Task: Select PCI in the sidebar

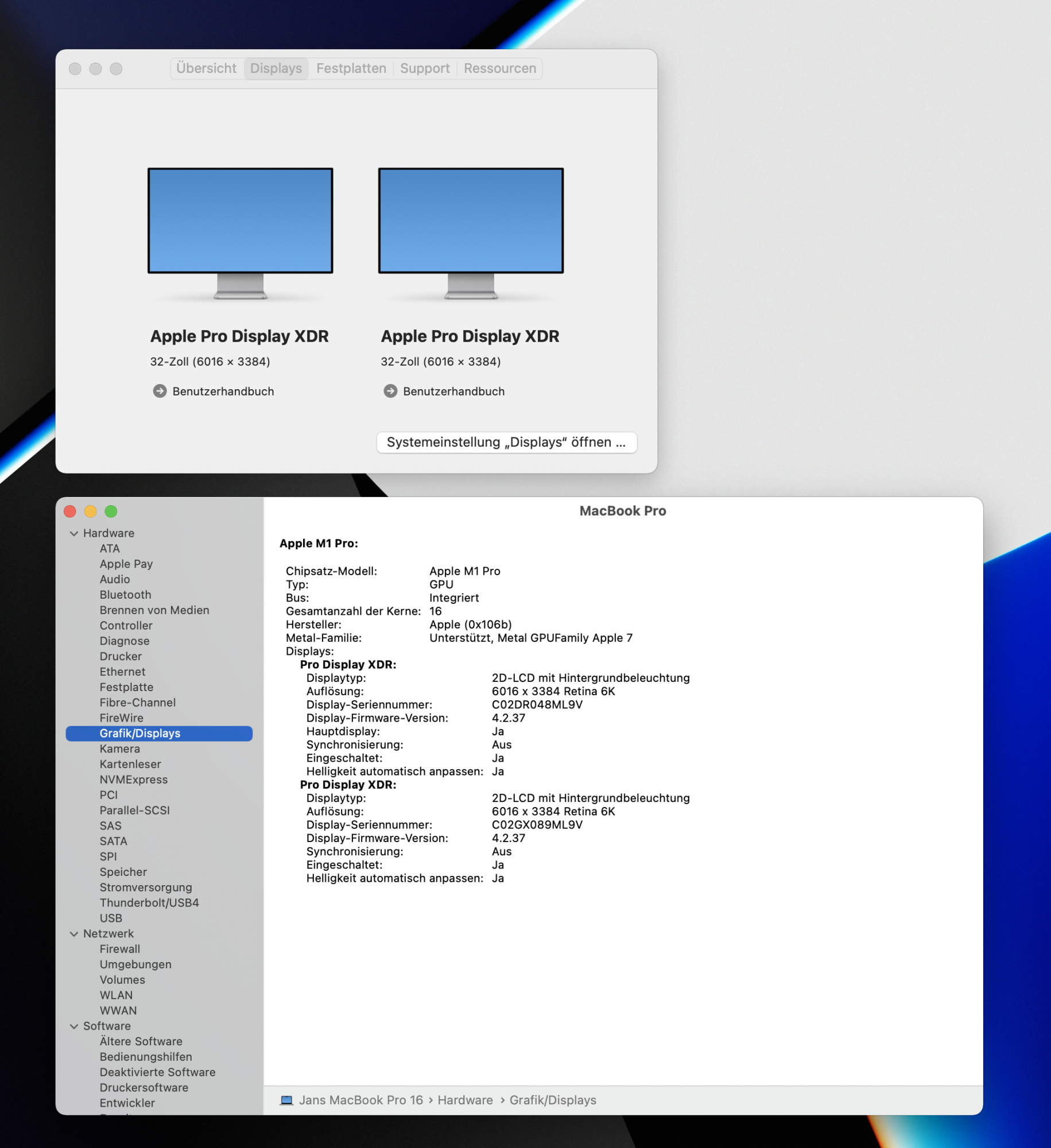Action: [108, 795]
